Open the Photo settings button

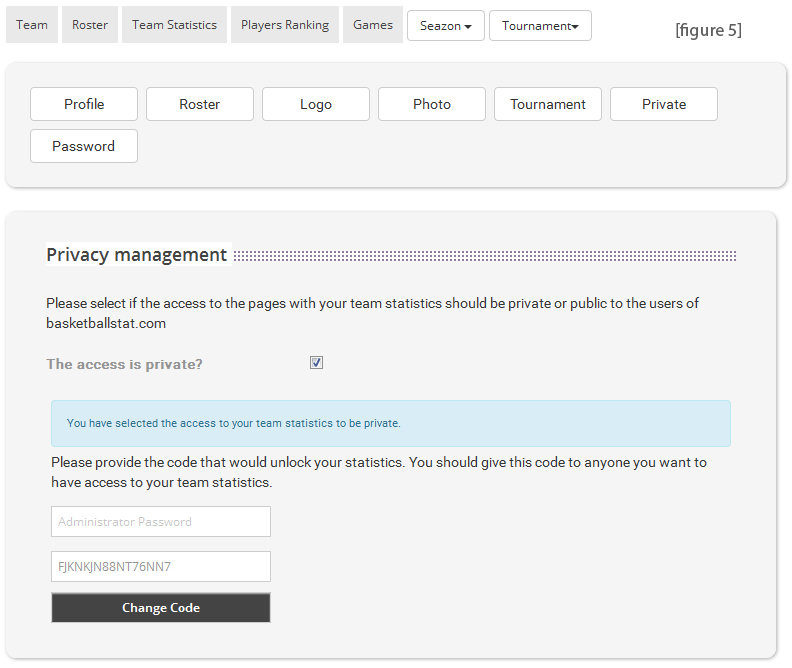pos(432,104)
